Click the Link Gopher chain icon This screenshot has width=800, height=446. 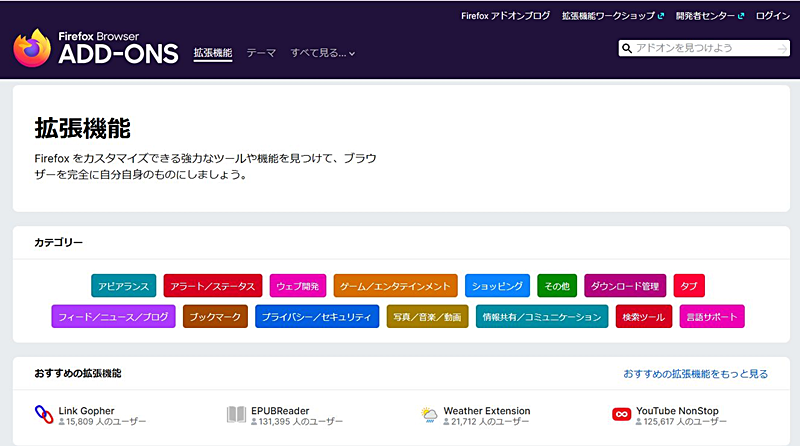44,414
